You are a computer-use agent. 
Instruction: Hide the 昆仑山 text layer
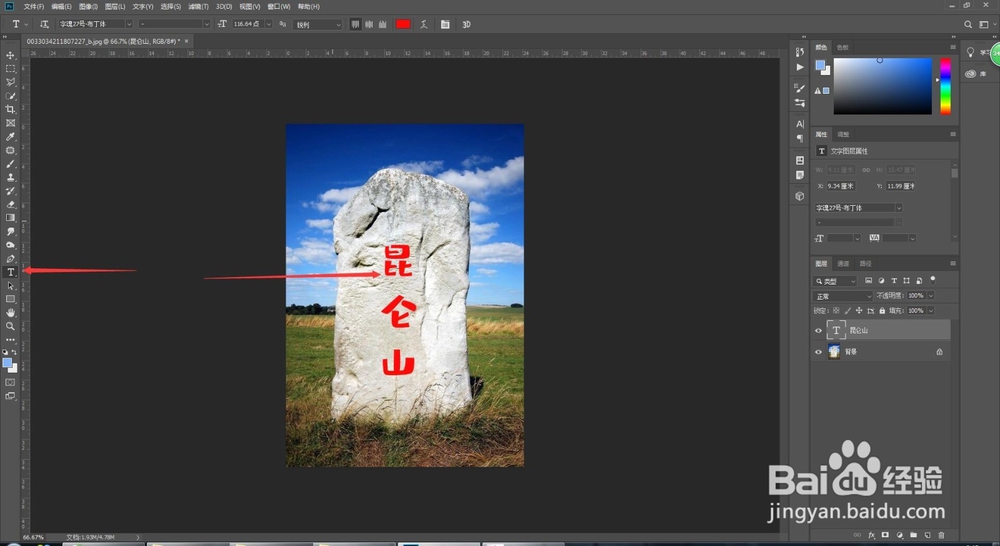[818, 330]
